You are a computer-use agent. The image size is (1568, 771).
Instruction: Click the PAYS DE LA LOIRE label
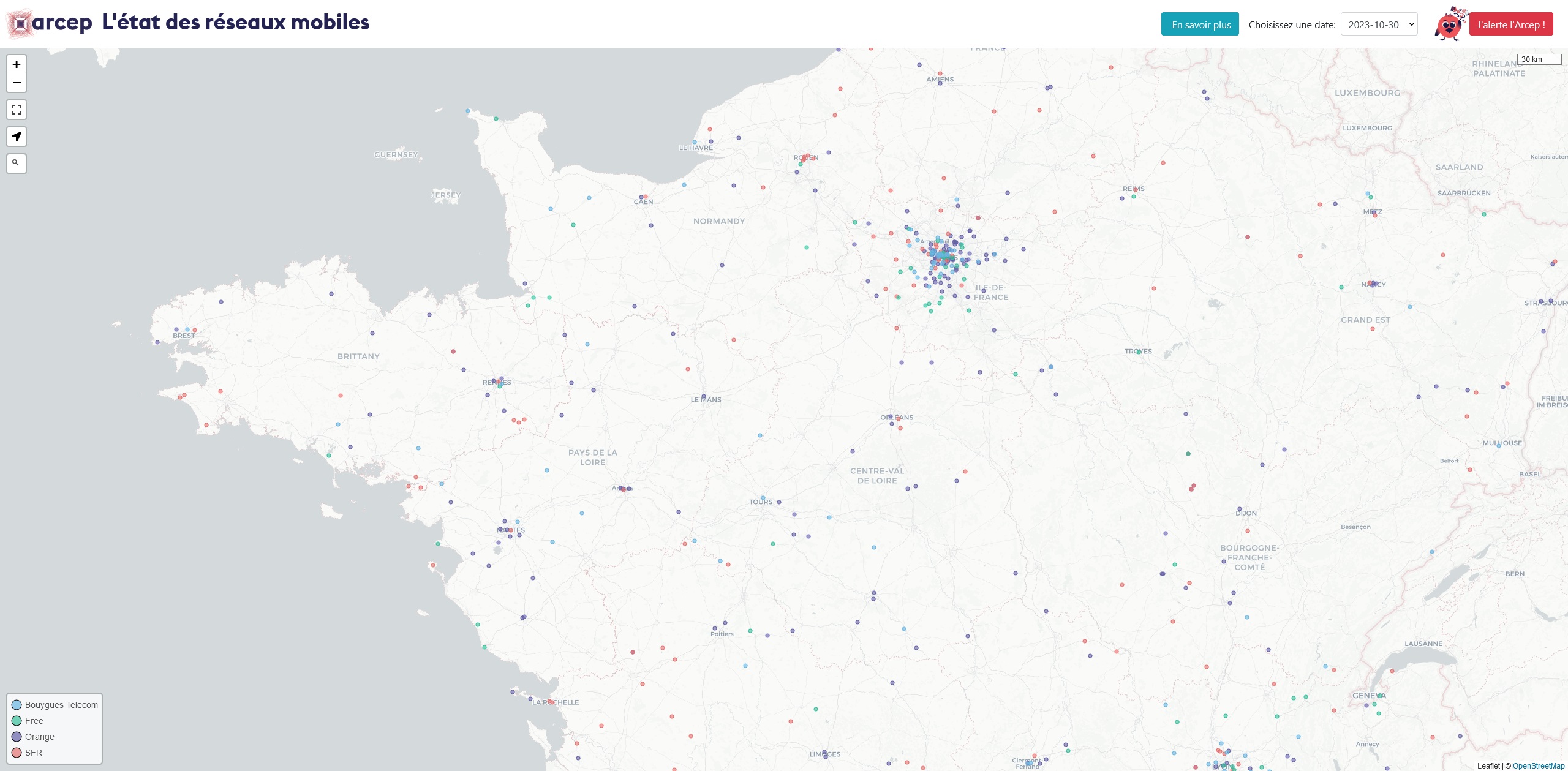[593, 457]
